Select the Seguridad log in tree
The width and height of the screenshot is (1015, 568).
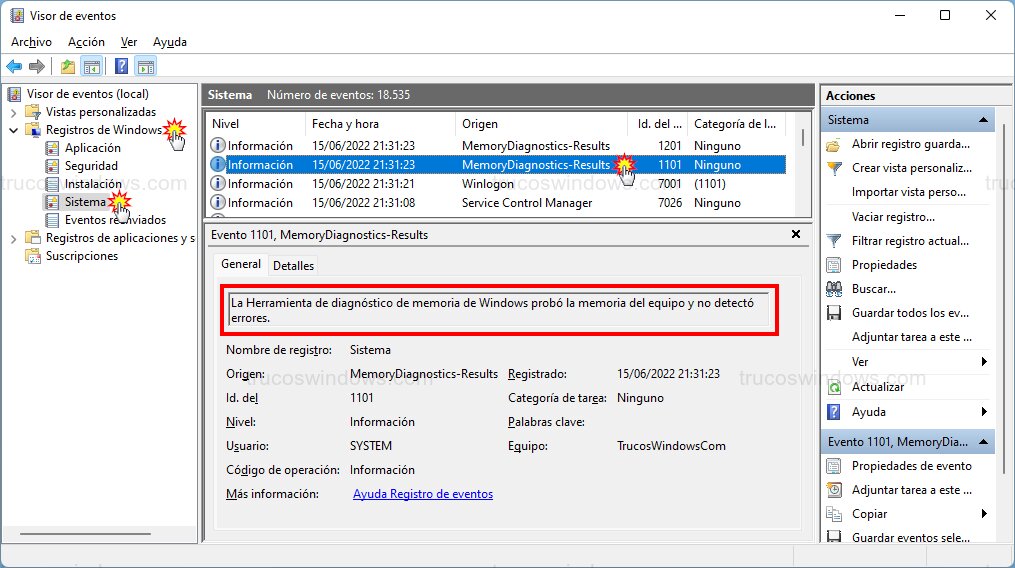91,166
